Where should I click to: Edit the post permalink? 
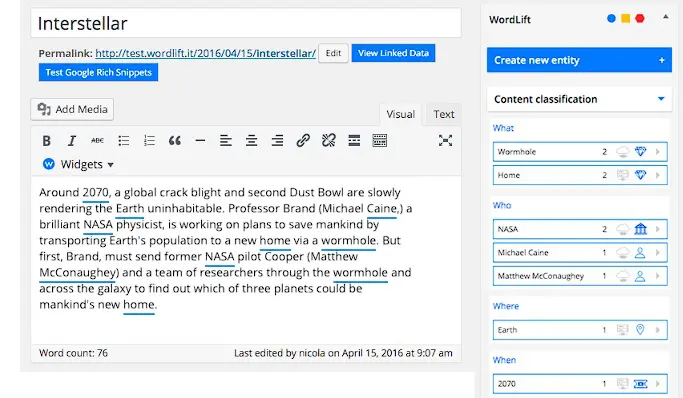(333, 53)
